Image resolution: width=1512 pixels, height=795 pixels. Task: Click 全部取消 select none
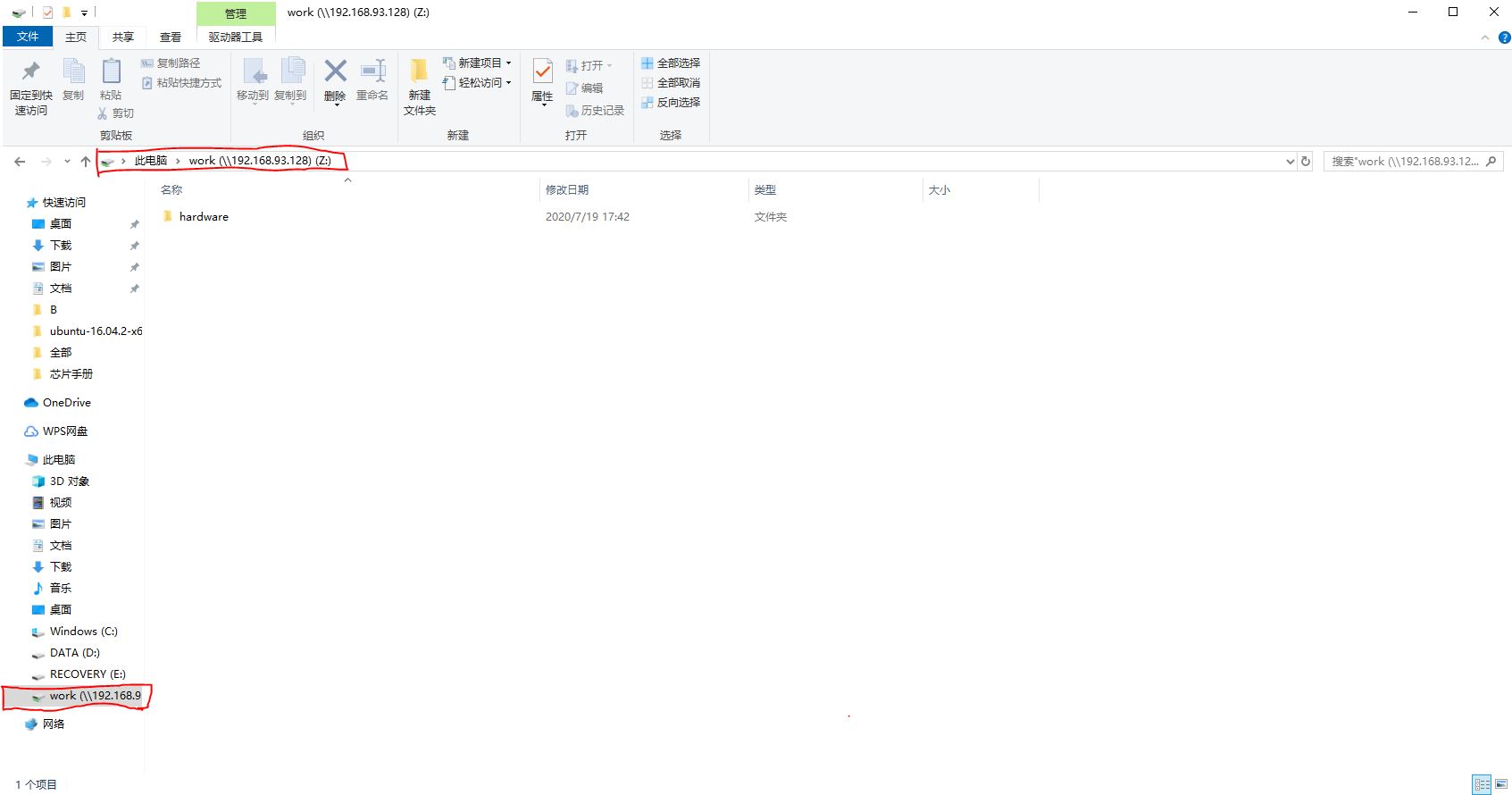point(671,83)
